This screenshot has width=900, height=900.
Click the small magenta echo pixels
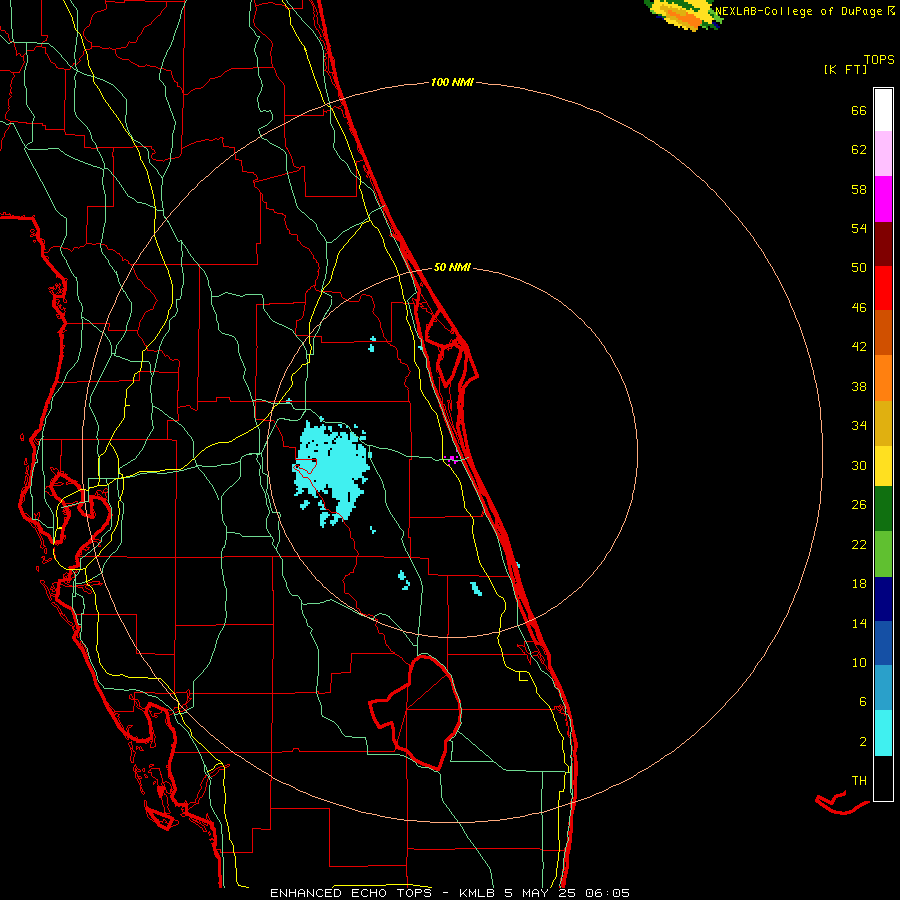(x=452, y=458)
